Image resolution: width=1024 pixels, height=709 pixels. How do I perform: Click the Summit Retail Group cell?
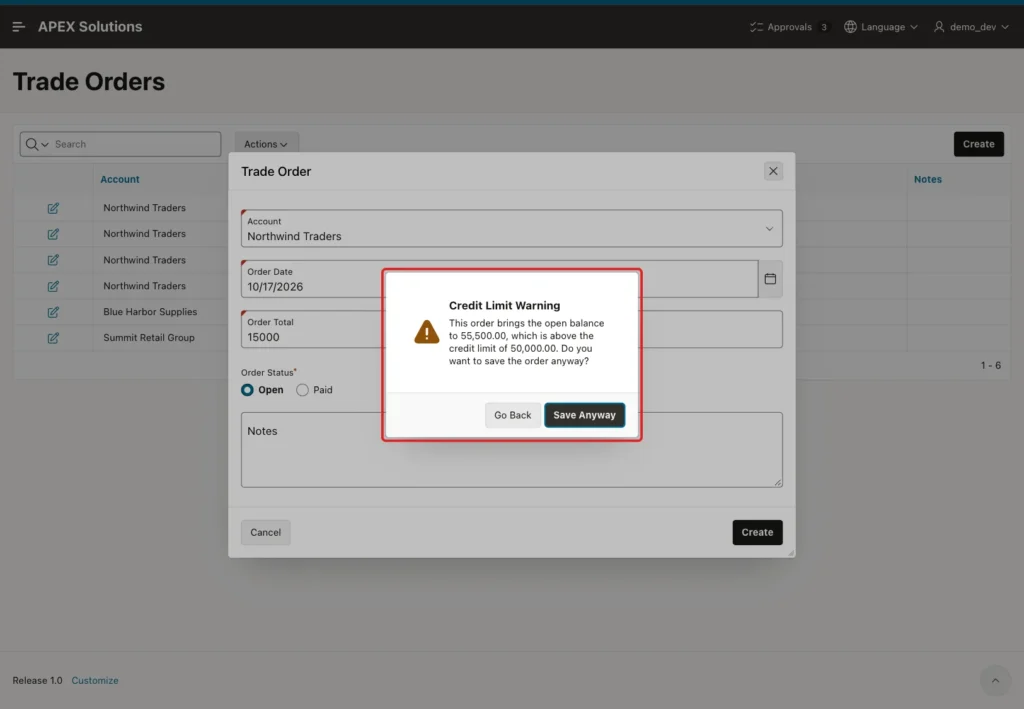point(149,338)
